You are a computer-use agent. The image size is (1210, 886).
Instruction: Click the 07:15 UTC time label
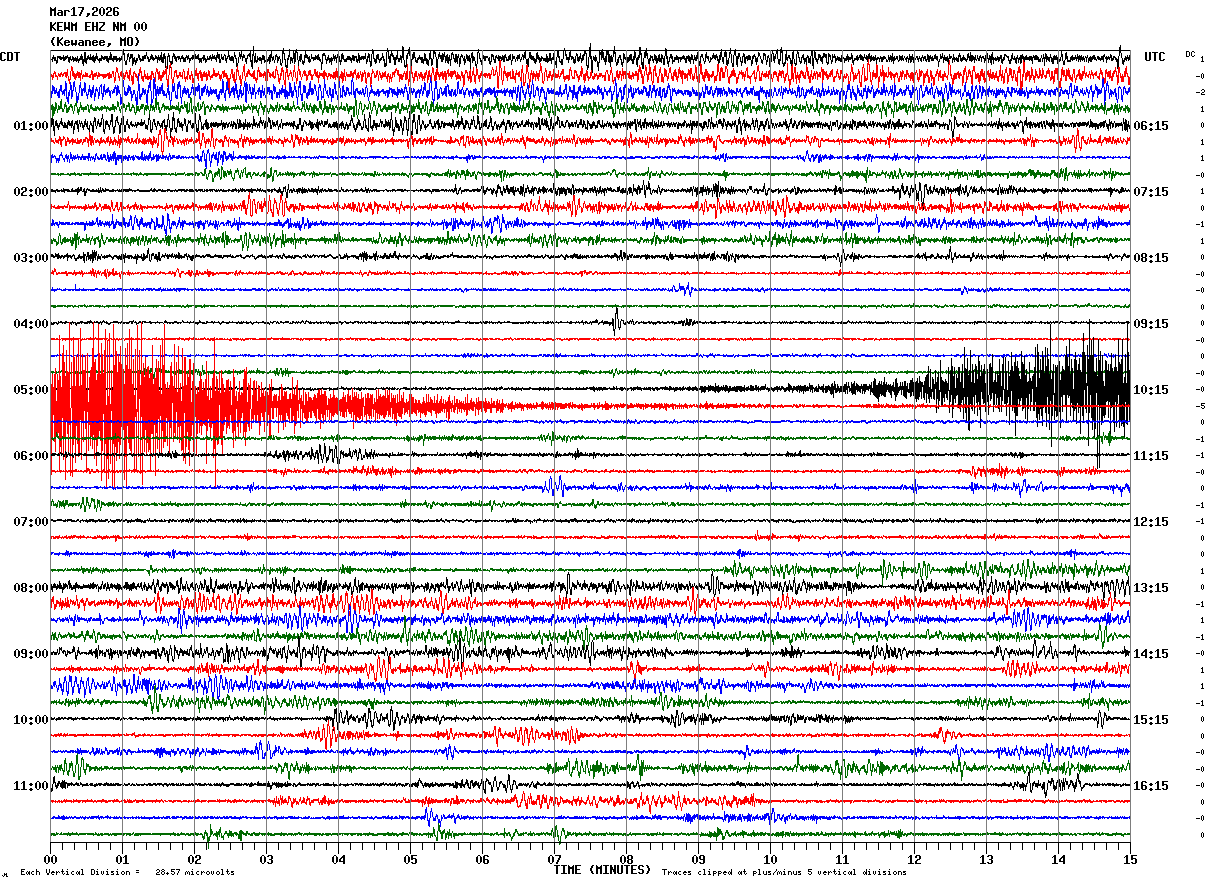click(1151, 192)
